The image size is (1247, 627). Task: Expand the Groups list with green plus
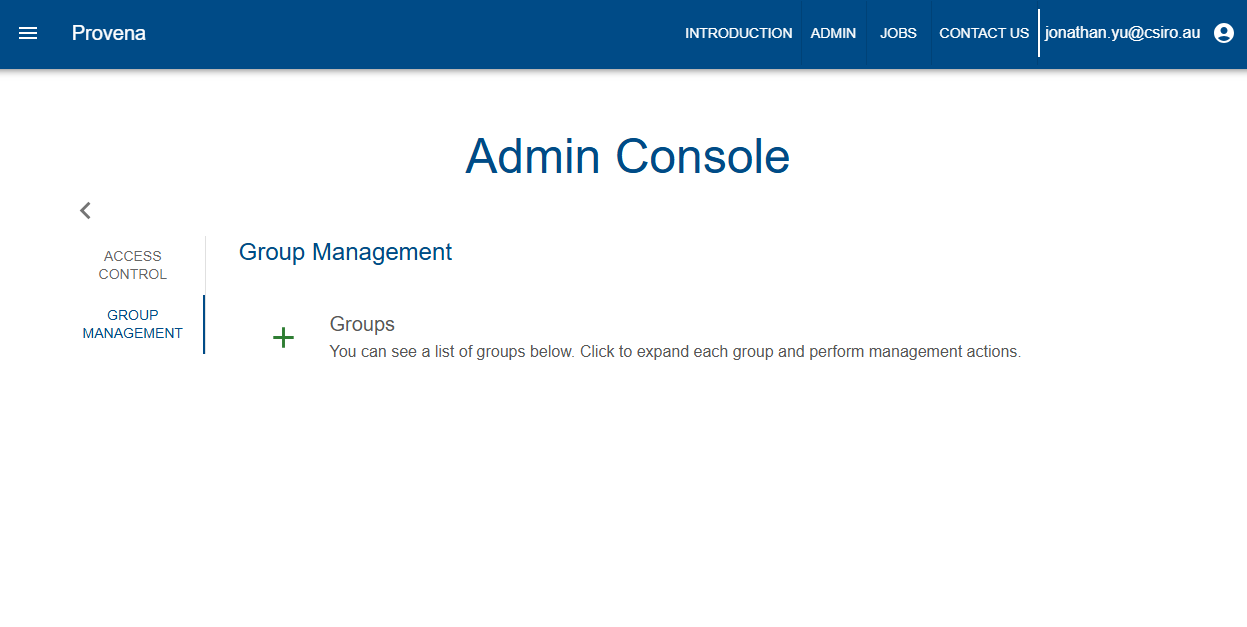tap(283, 338)
